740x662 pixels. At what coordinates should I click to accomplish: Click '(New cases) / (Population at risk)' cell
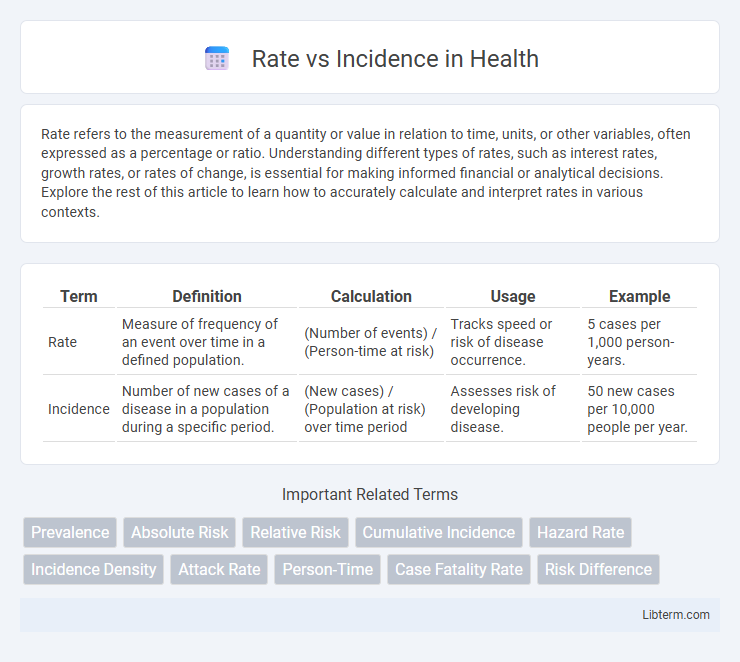[371, 409]
